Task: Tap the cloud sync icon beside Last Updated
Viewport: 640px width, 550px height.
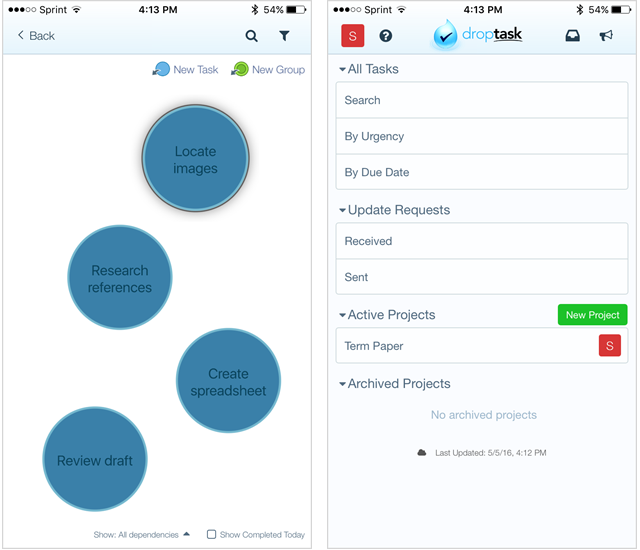Action: click(x=422, y=452)
